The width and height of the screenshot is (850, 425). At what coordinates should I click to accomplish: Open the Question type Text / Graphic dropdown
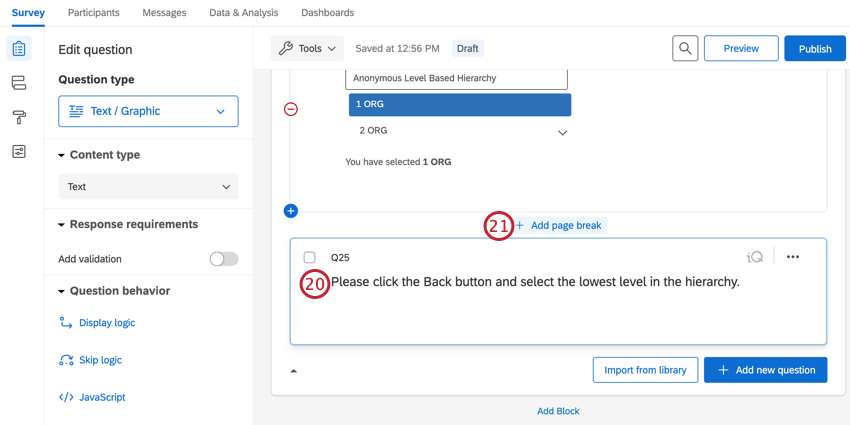pos(148,111)
